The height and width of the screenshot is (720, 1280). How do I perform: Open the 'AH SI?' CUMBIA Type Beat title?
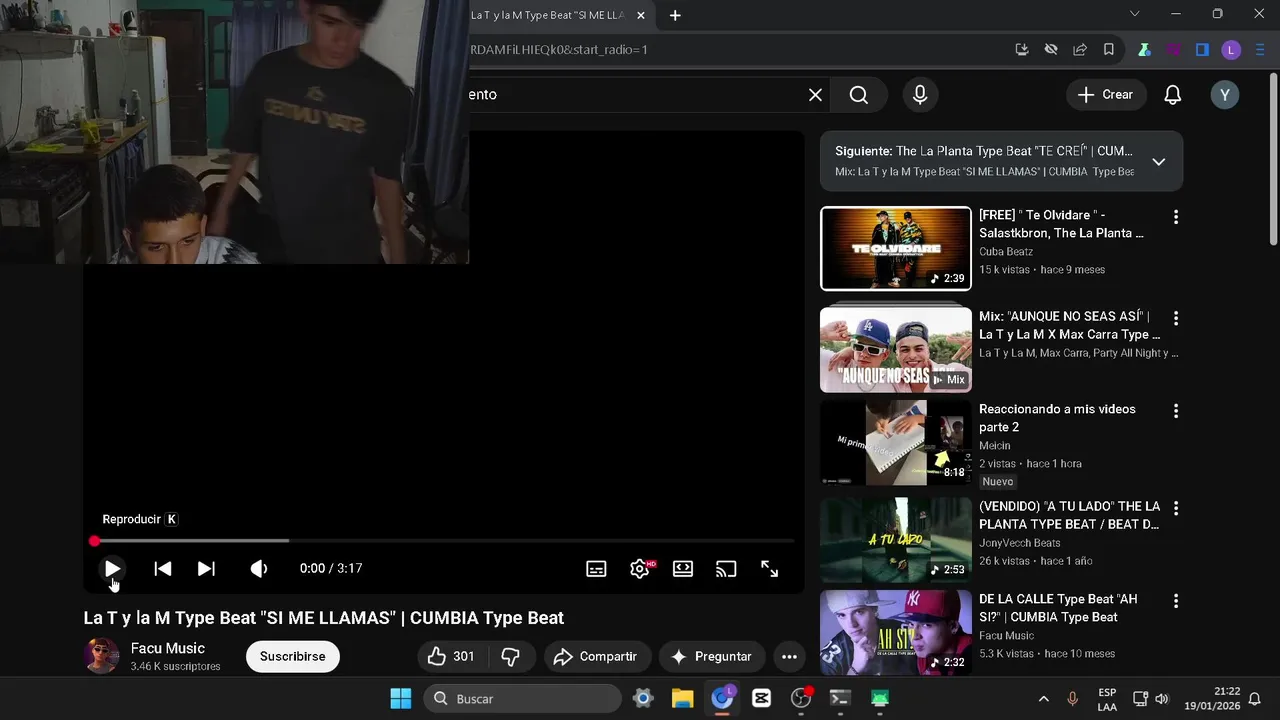[1058, 608]
